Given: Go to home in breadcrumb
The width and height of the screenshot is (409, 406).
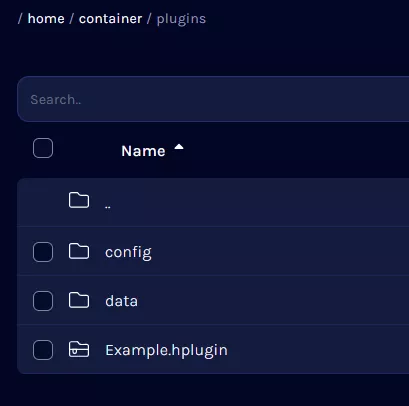Looking at the screenshot, I should tap(46, 19).
